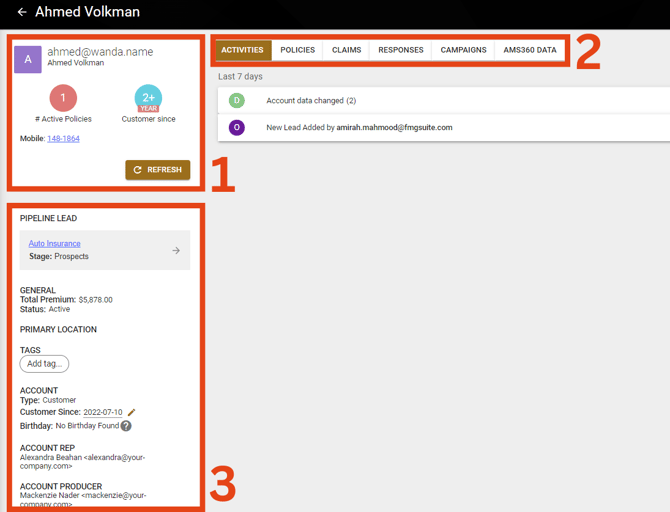Open the AMS360 Data tab

(530, 50)
